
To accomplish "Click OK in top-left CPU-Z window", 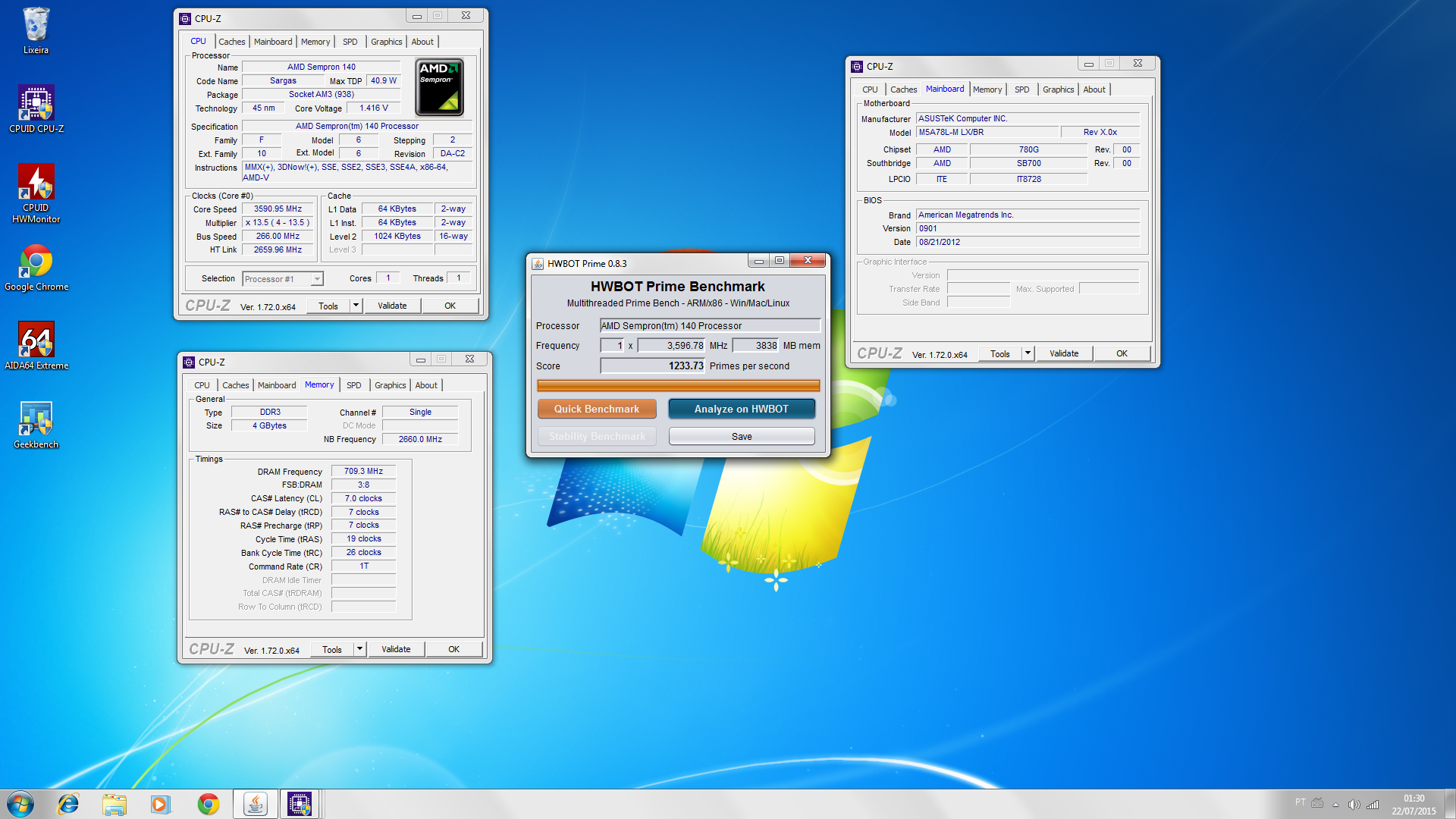I will click(x=450, y=306).
